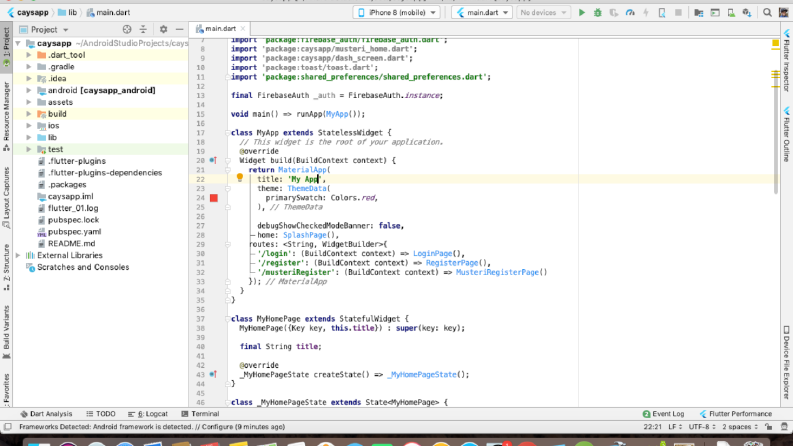Open the Dart Analysis tool tab
The height and width of the screenshot is (446, 793).
(46, 414)
